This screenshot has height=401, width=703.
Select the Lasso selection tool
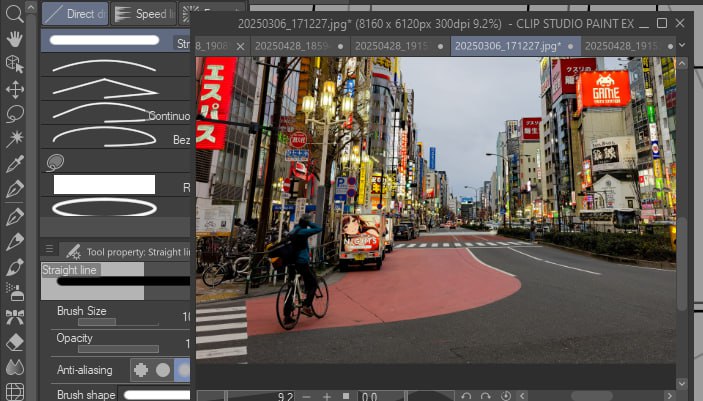pyautogui.click(x=15, y=114)
